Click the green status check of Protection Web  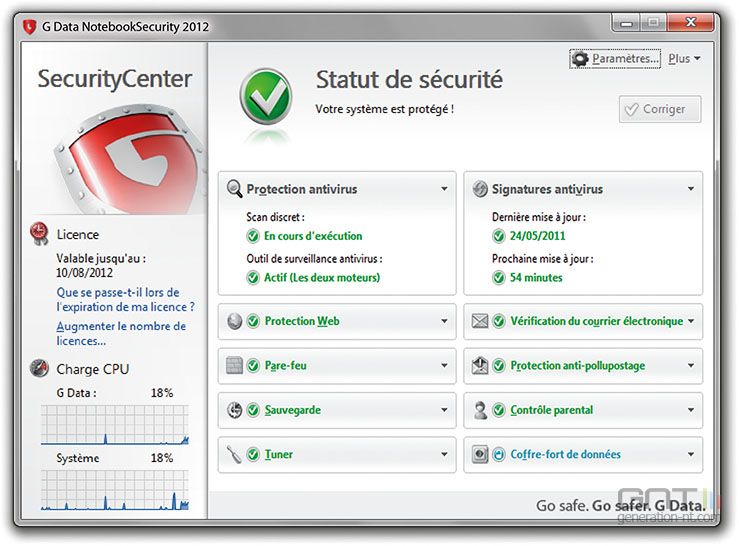tap(254, 321)
